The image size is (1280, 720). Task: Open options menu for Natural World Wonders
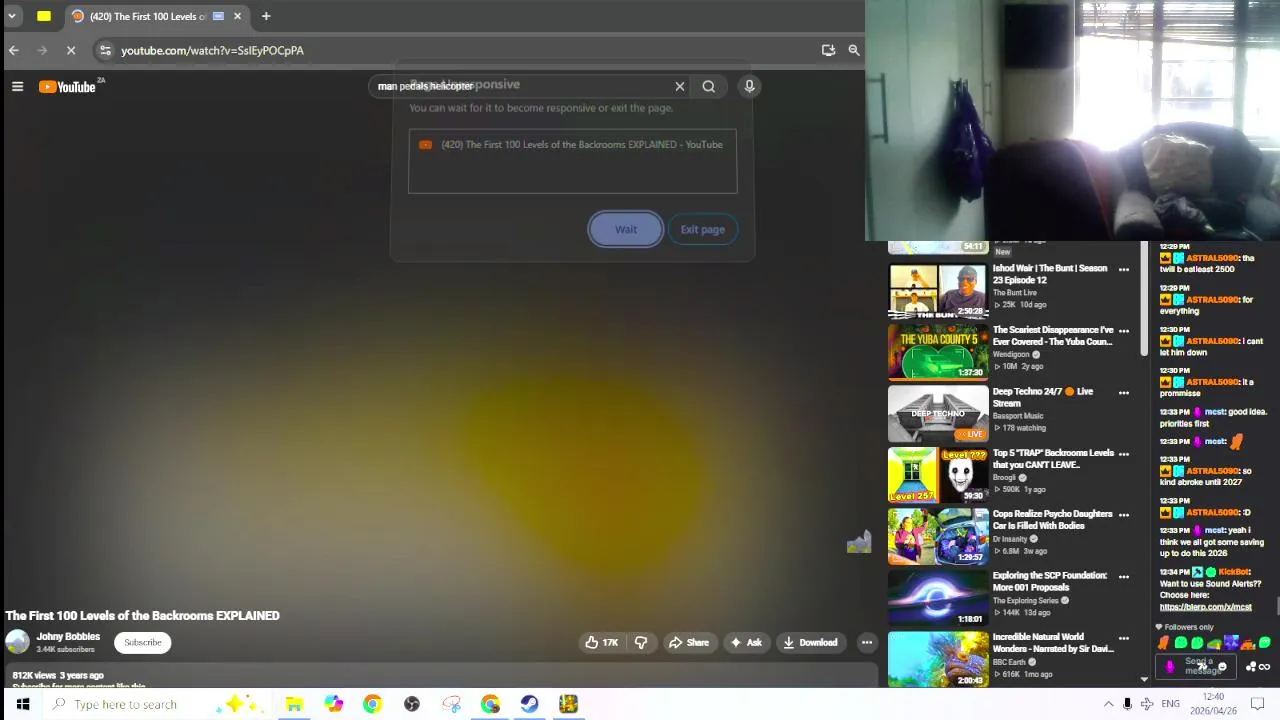pyautogui.click(x=1124, y=638)
